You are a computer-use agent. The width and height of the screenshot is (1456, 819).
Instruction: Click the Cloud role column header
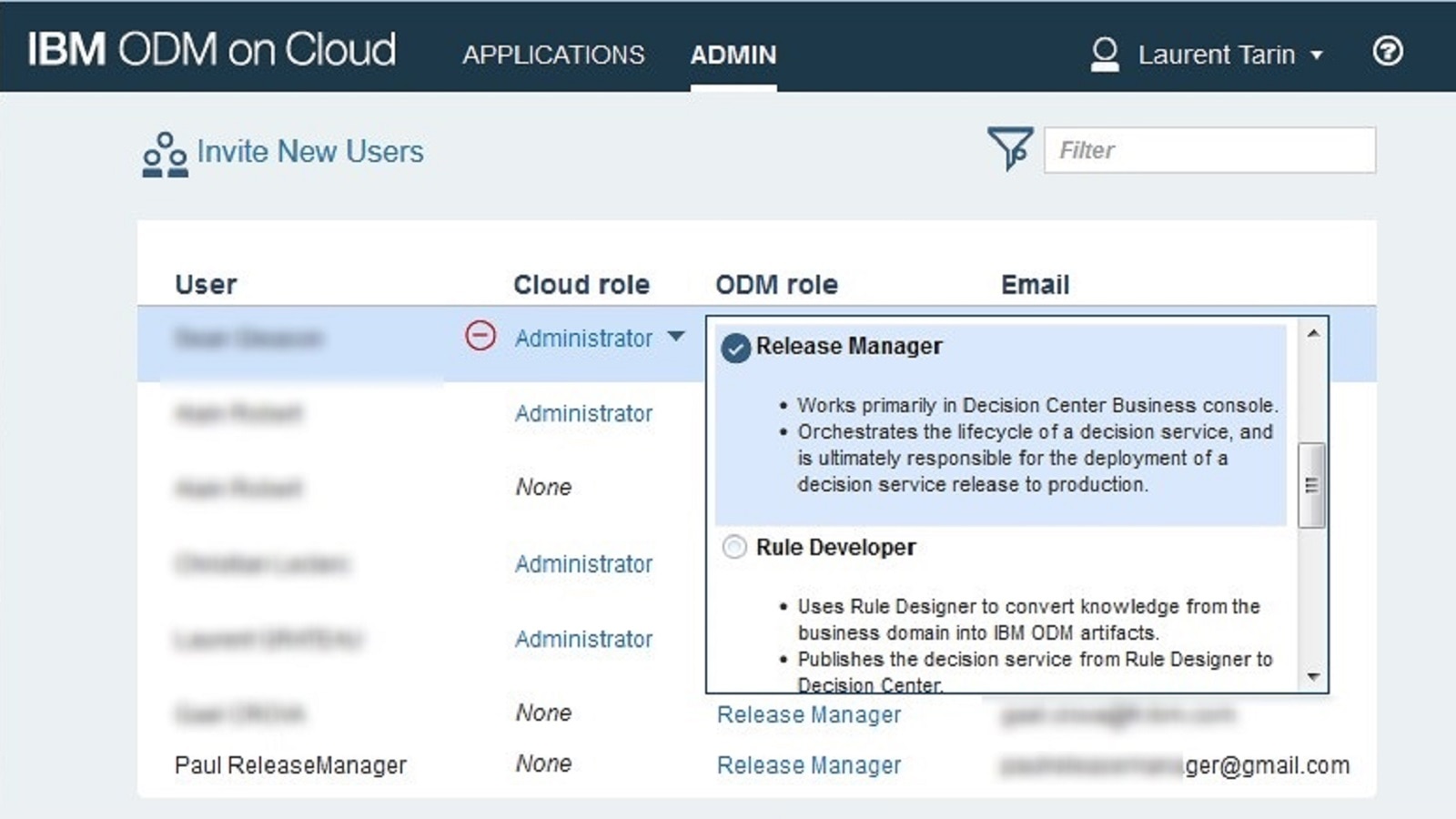[x=581, y=284]
